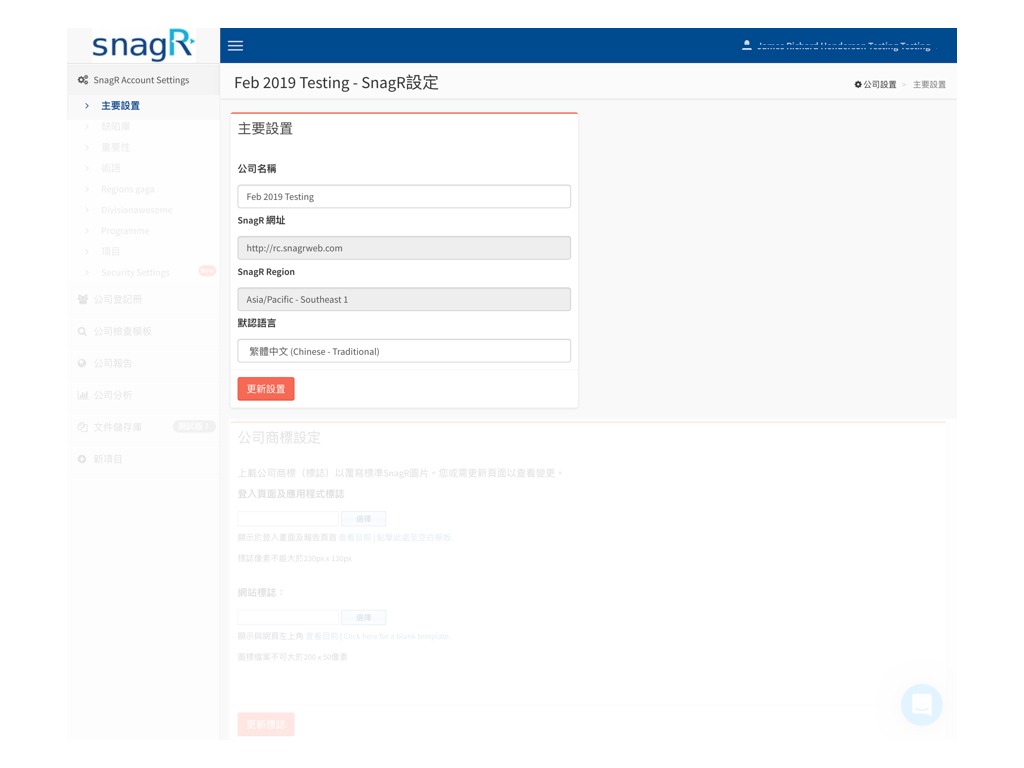This screenshot has width=1024, height=768.
Task: Click the SnagR Region field
Action: (x=404, y=299)
